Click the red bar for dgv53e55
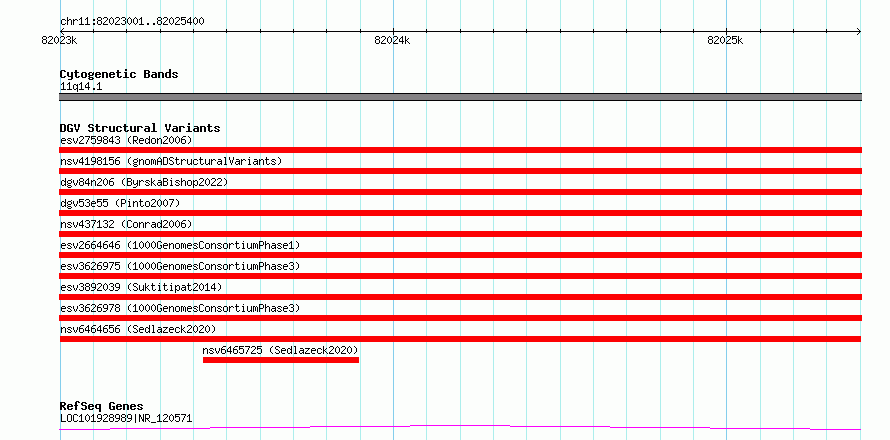This screenshot has height=440, width=890. pos(460,213)
